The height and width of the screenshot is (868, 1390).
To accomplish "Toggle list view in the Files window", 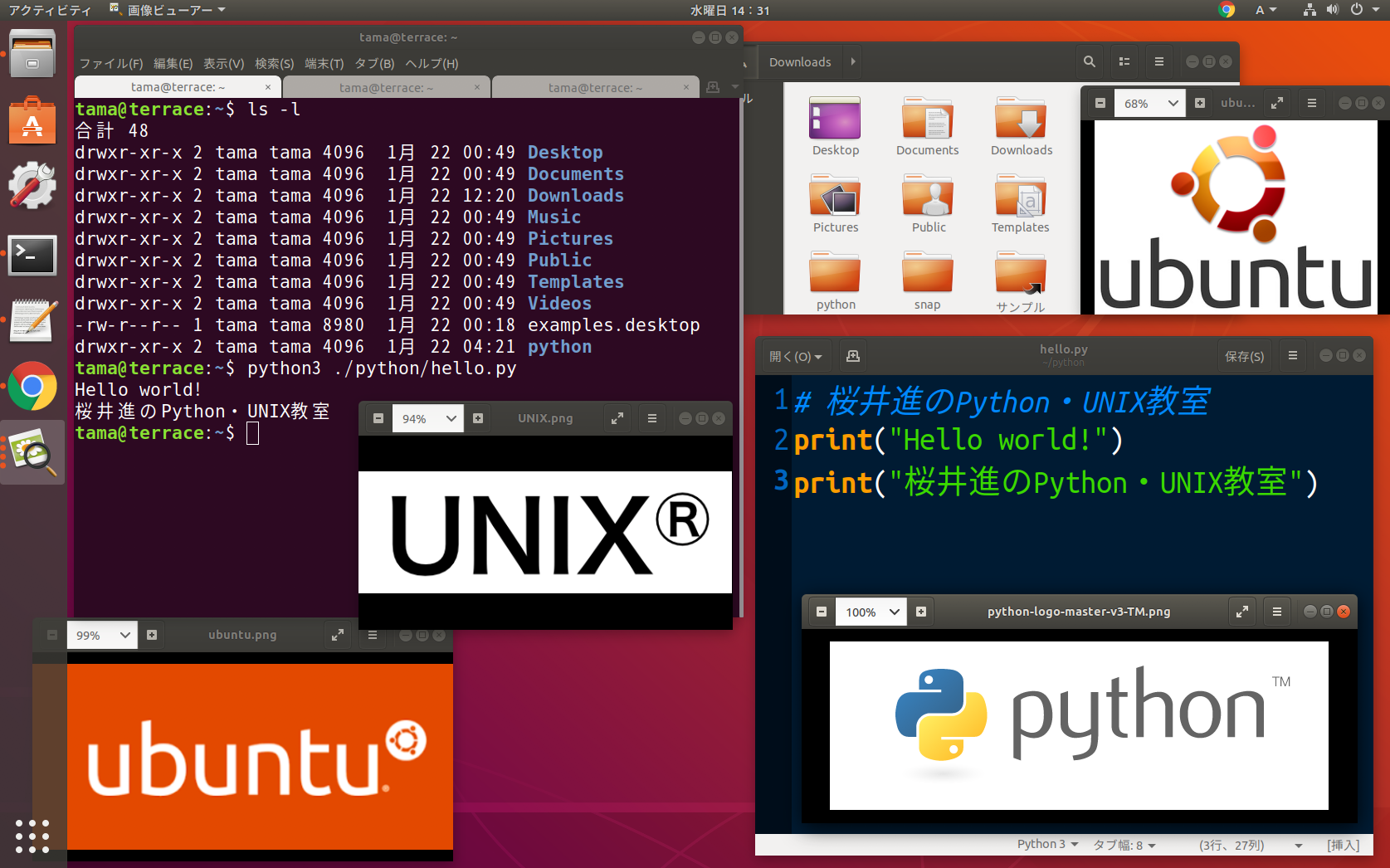I will click(x=1124, y=61).
